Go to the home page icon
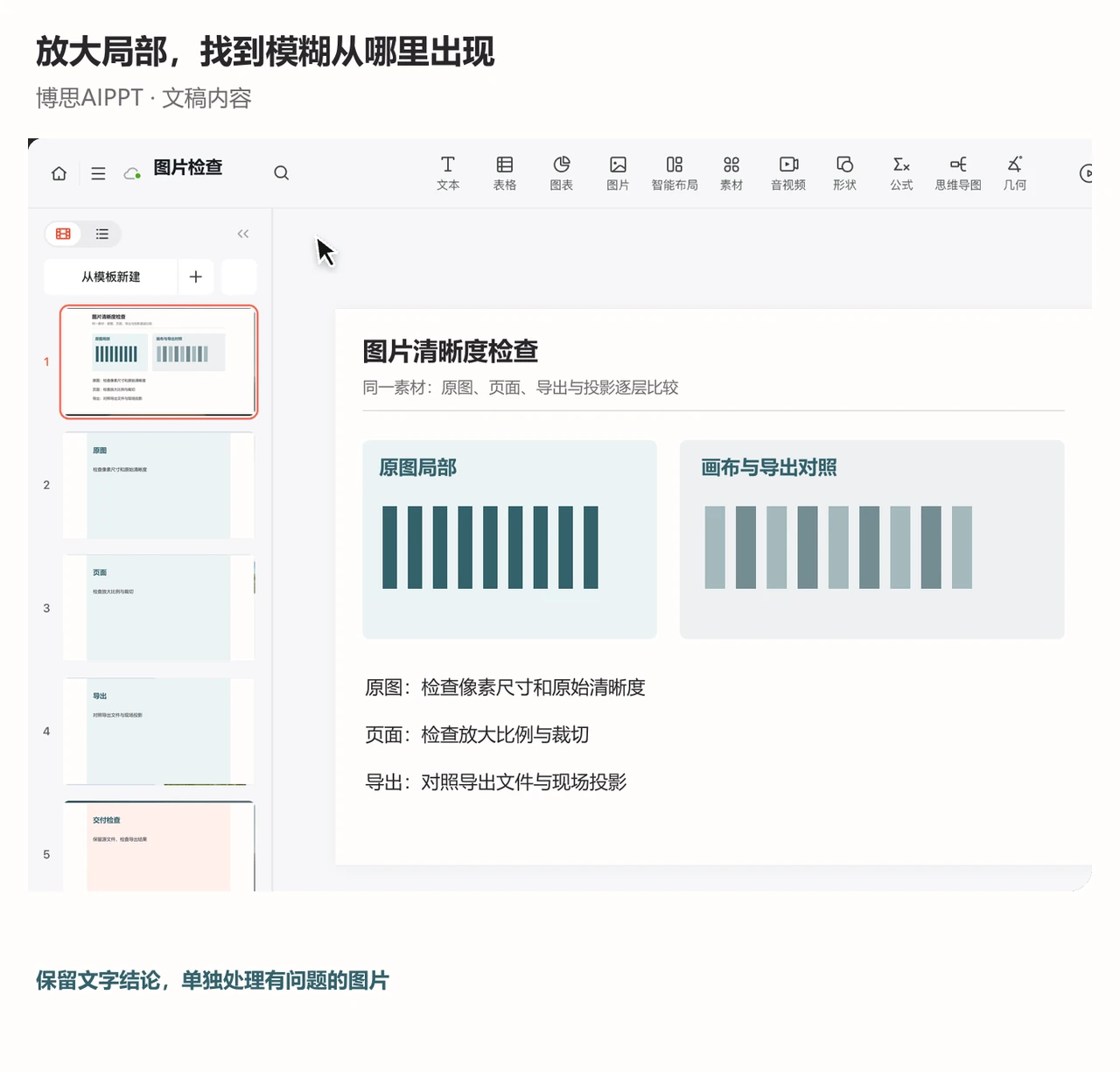The image size is (1120, 1072). point(59,173)
